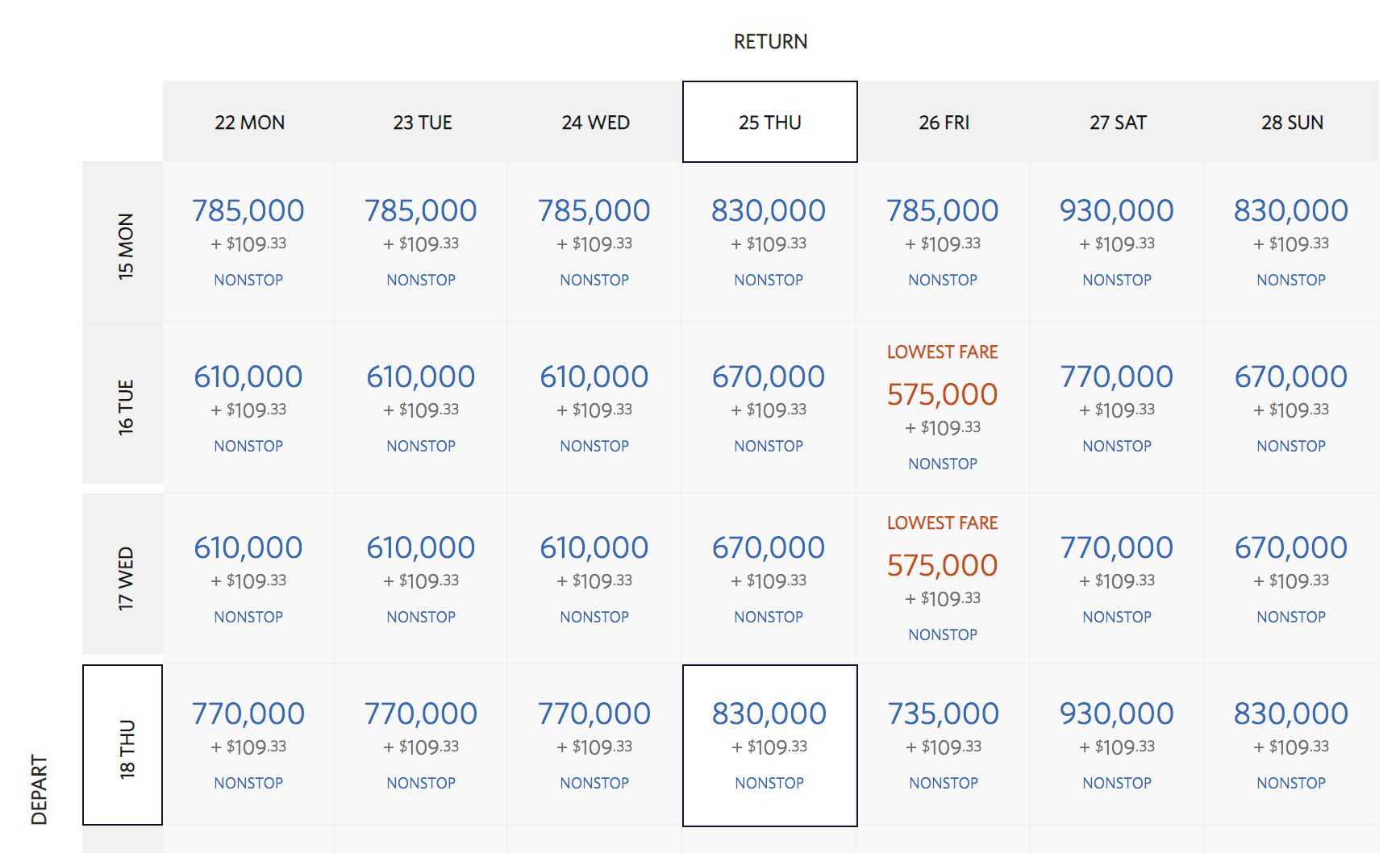The width and height of the screenshot is (1400, 853).
Task: Choose 16 TUE to 22 MON fare 610,000
Action: pyautogui.click(x=248, y=408)
